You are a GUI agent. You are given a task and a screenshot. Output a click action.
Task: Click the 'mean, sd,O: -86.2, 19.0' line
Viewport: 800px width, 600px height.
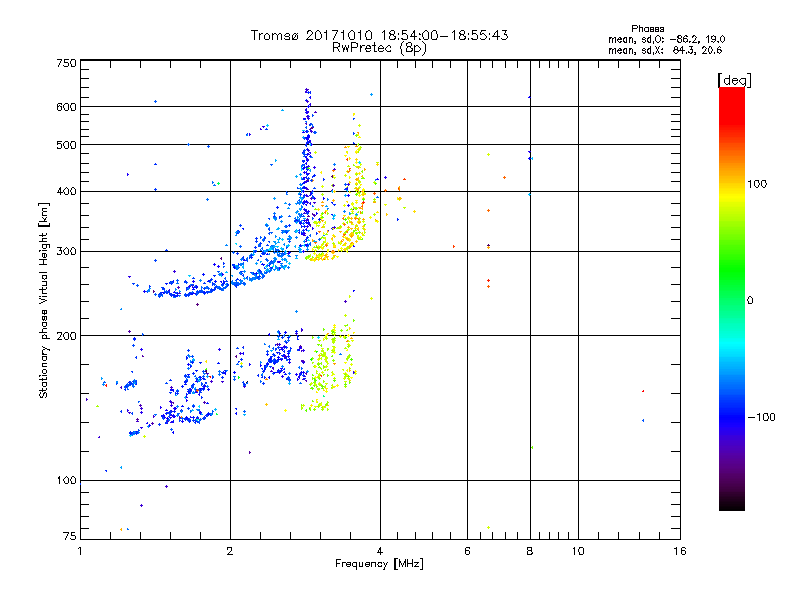pos(666,39)
